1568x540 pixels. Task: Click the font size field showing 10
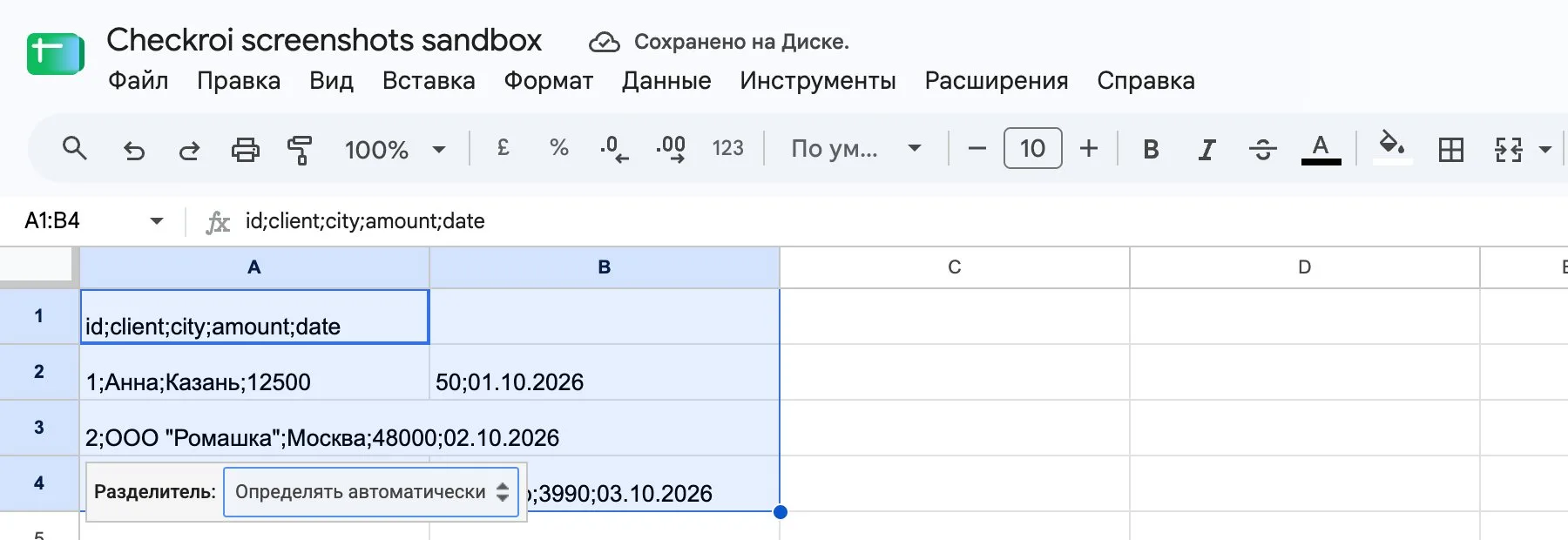pos(1032,148)
